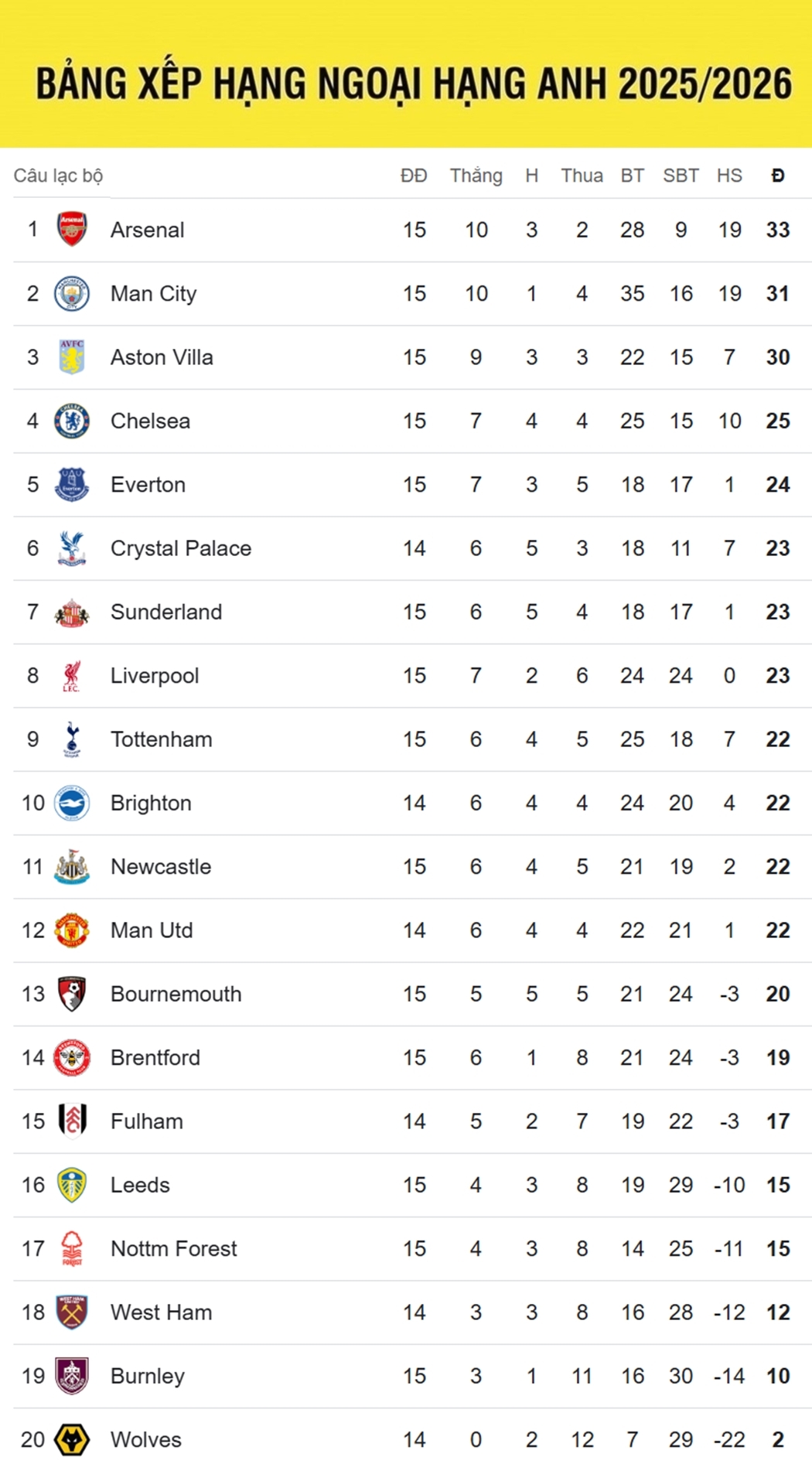Open the Everton team name link
The height and width of the screenshot is (1464, 812).
click(148, 485)
